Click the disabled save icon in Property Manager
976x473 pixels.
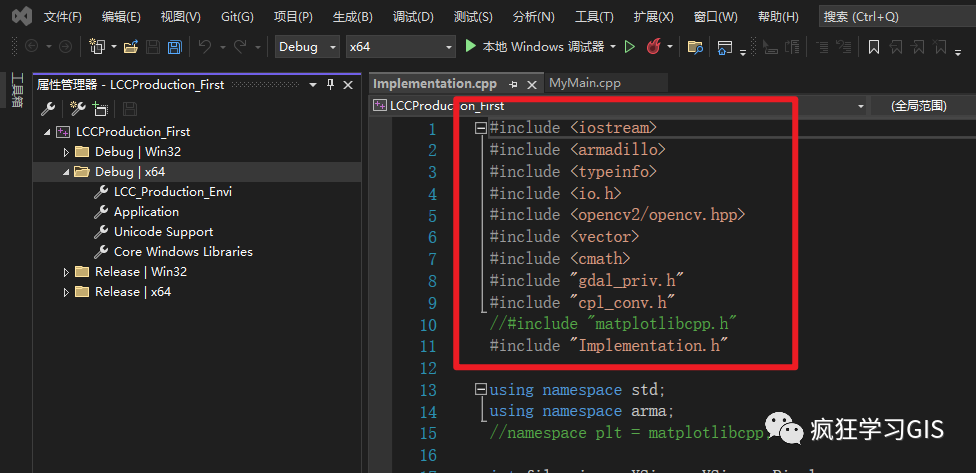129,110
